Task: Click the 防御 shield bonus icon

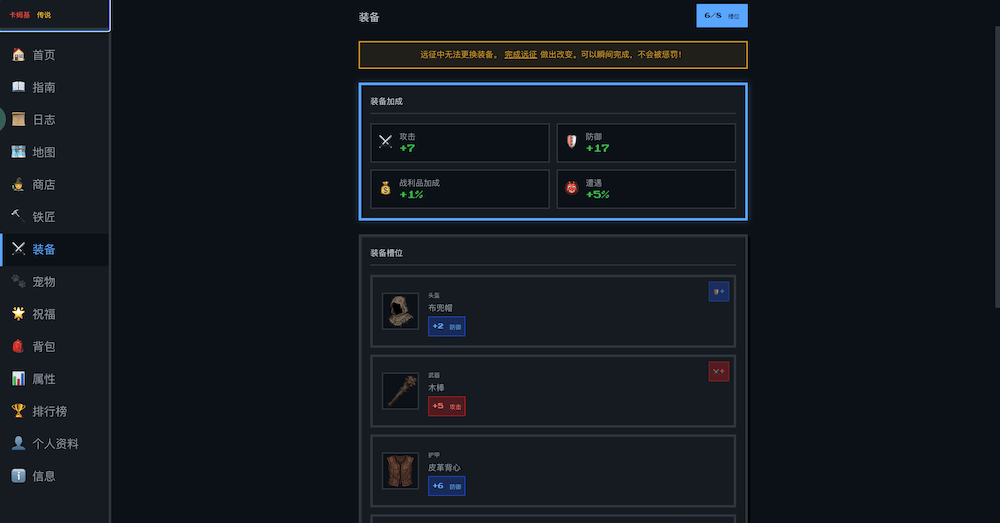Action: click(x=571, y=142)
